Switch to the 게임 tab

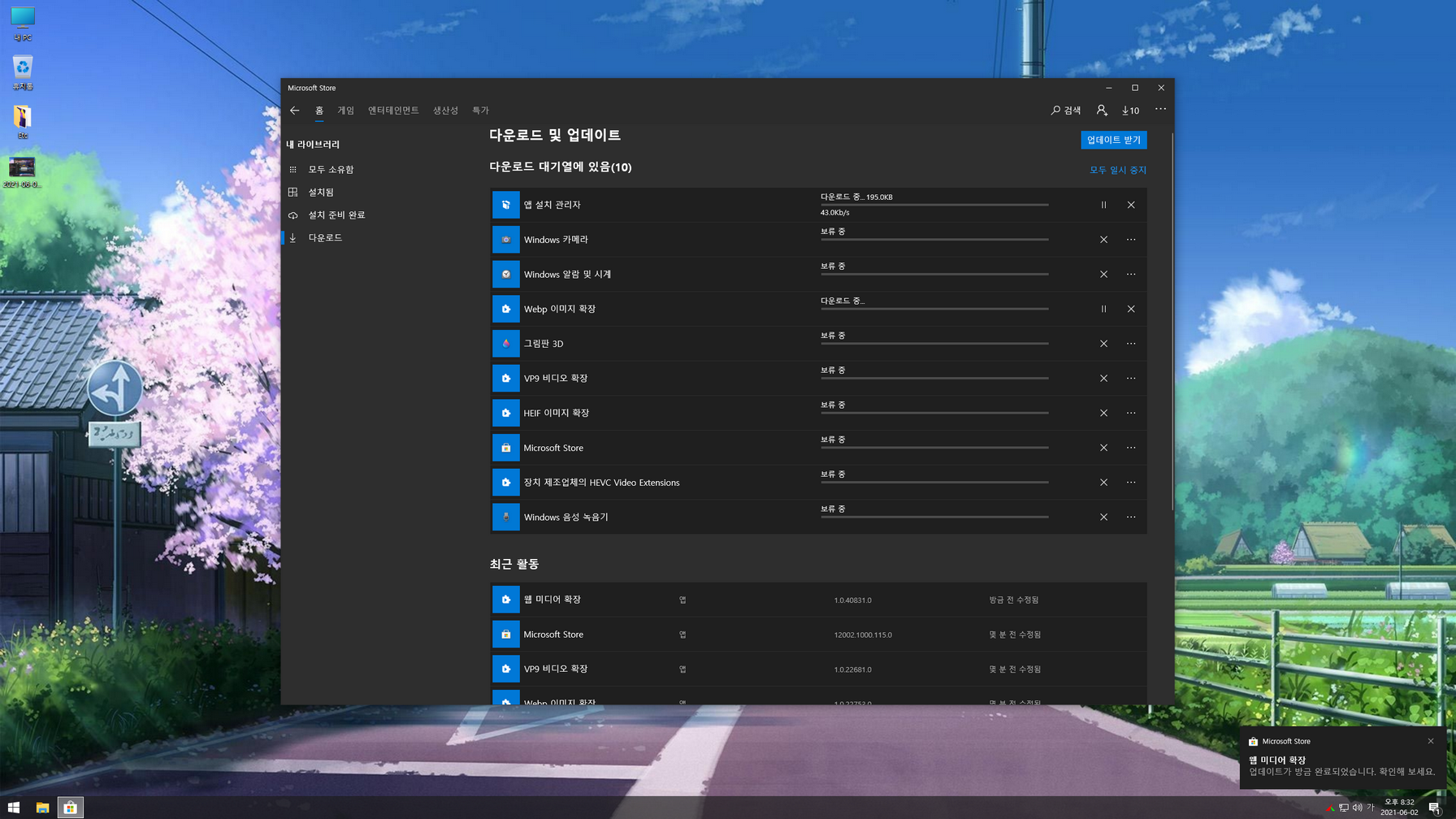[346, 110]
